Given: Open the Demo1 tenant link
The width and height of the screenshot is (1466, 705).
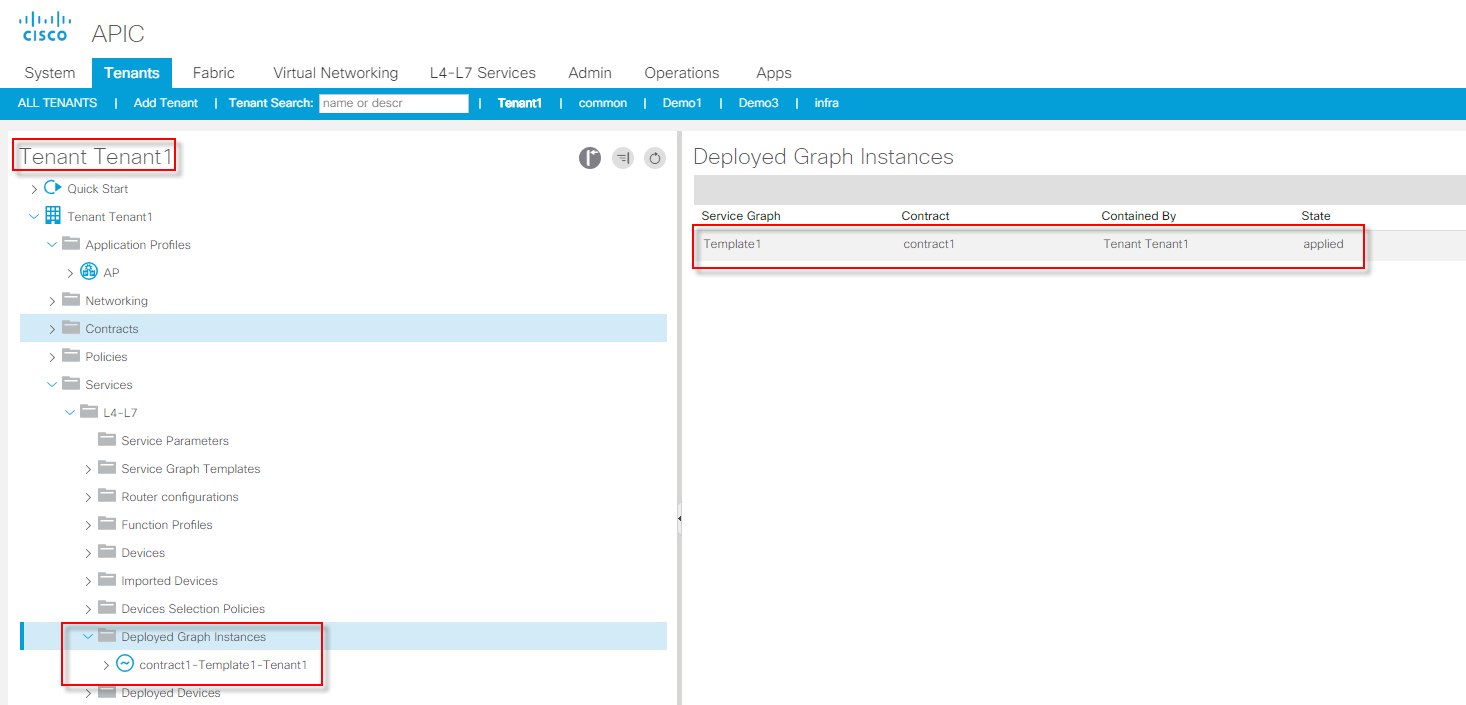Looking at the screenshot, I should click(683, 103).
